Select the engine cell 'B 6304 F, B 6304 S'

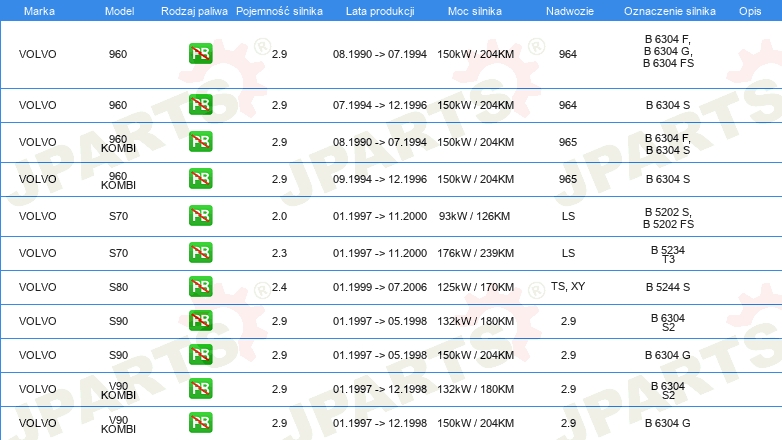click(x=668, y=144)
